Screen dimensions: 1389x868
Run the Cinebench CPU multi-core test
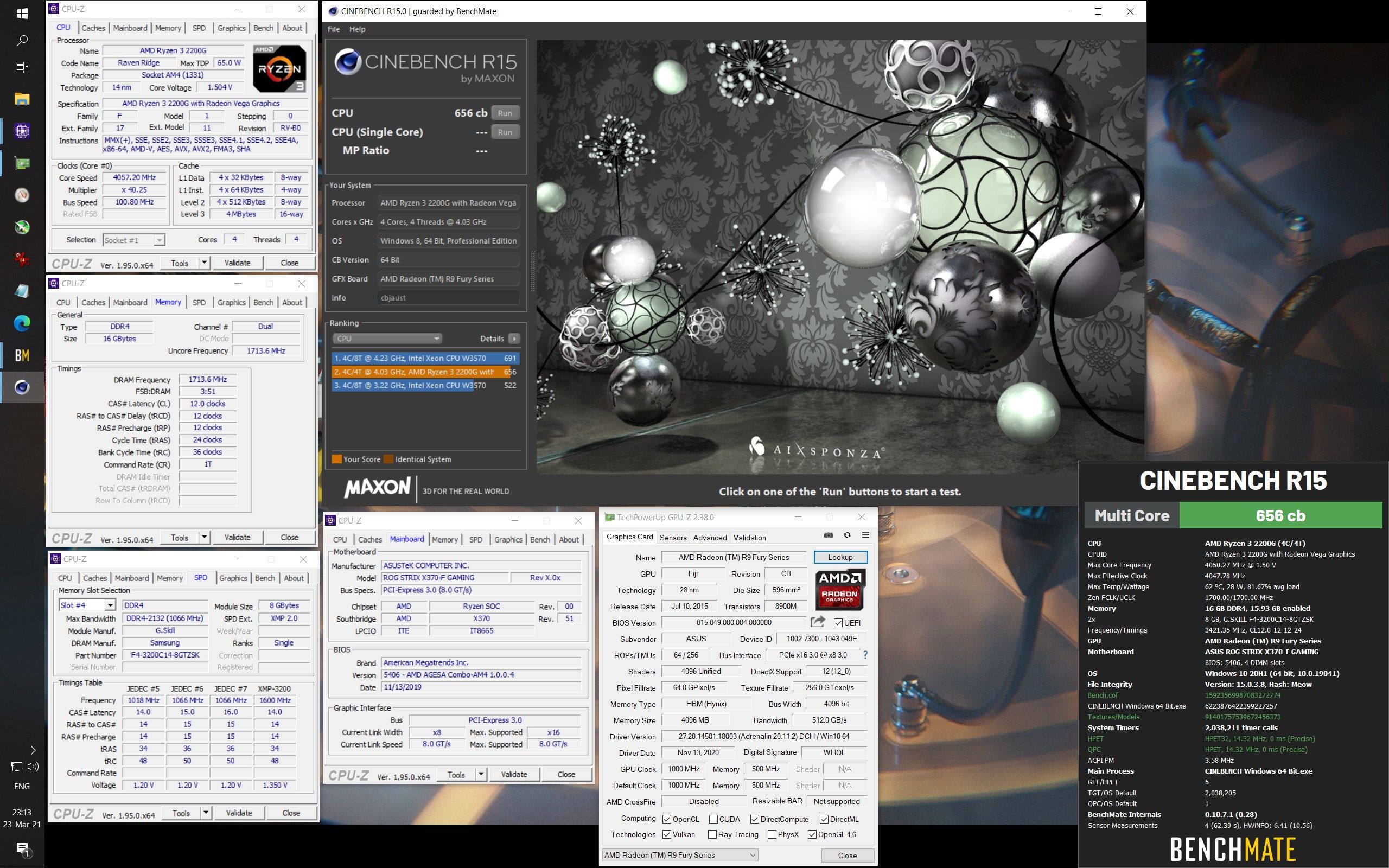[505, 113]
